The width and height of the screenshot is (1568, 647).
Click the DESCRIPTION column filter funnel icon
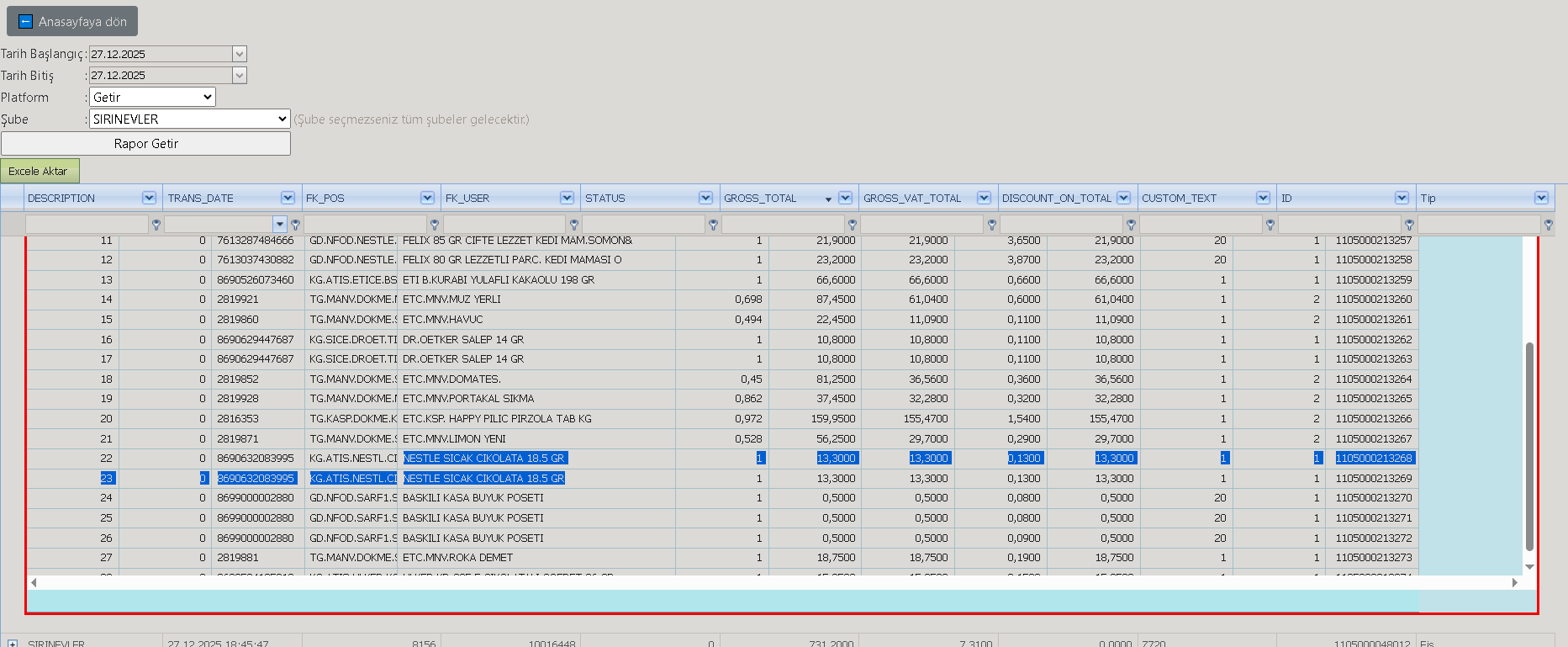(156, 225)
